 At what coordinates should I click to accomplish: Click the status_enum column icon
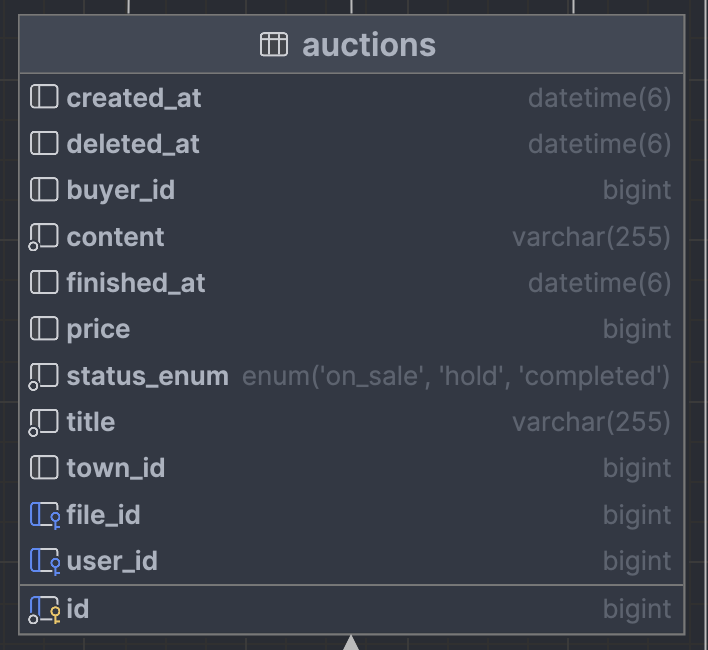point(43,376)
